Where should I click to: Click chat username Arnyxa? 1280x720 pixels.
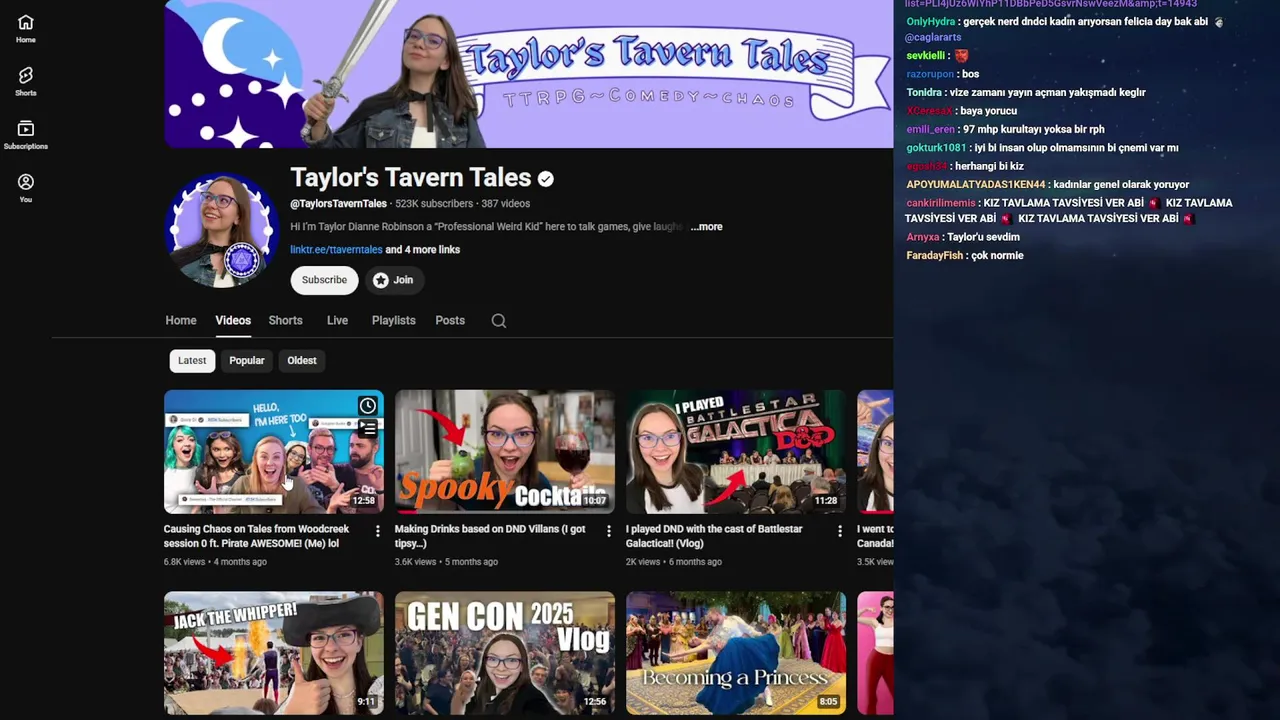click(x=923, y=238)
